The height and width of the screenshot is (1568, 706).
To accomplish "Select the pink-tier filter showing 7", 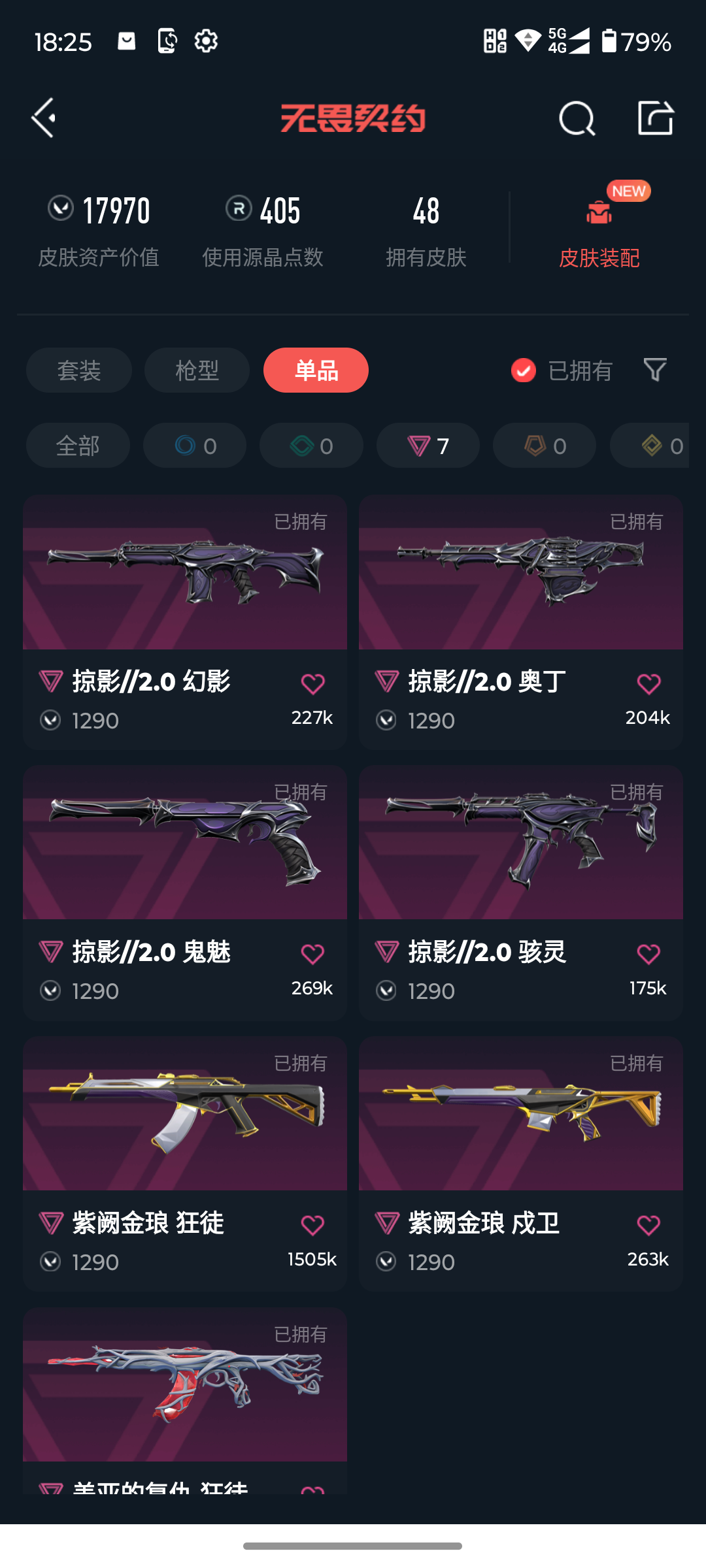I will pyautogui.click(x=428, y=446).
